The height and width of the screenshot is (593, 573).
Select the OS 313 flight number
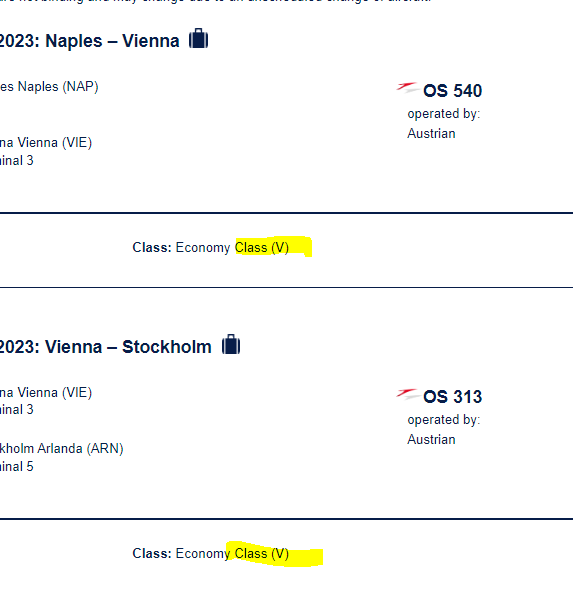(452, 397)
